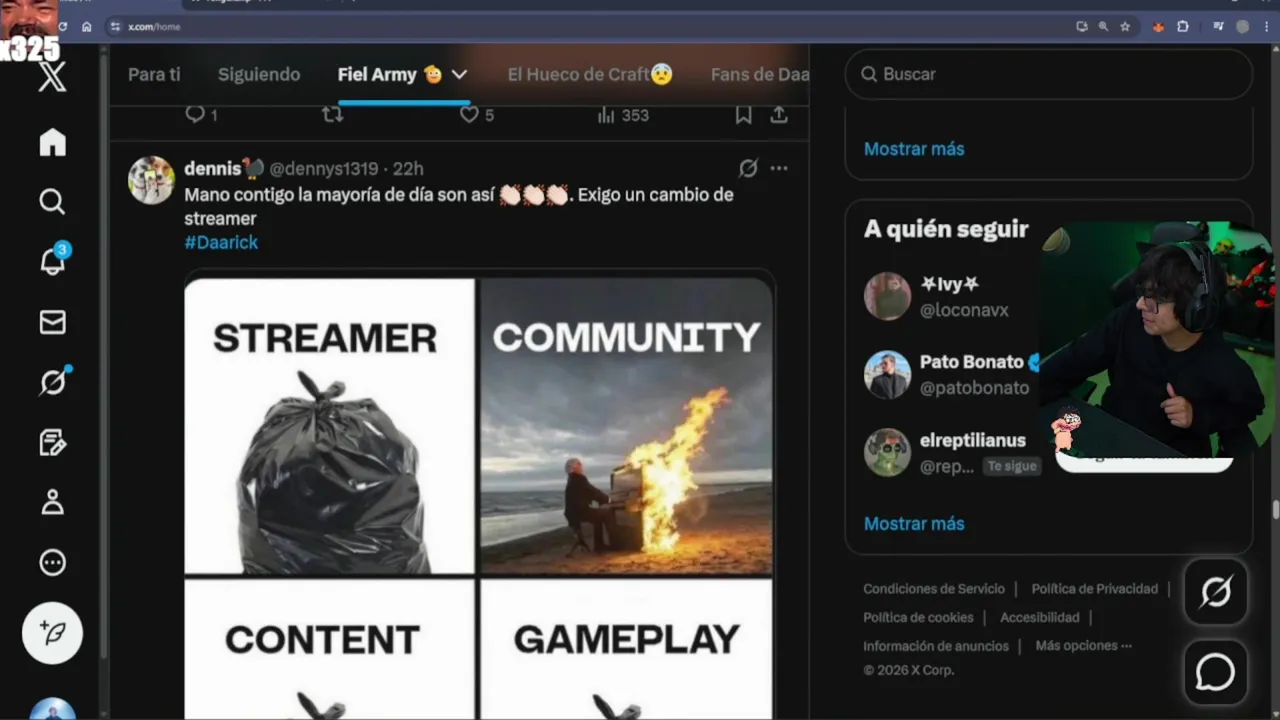Bookmark this page with the star icon
The height and width of the screenshot is (720, 1280).
tap(1125, 27)
